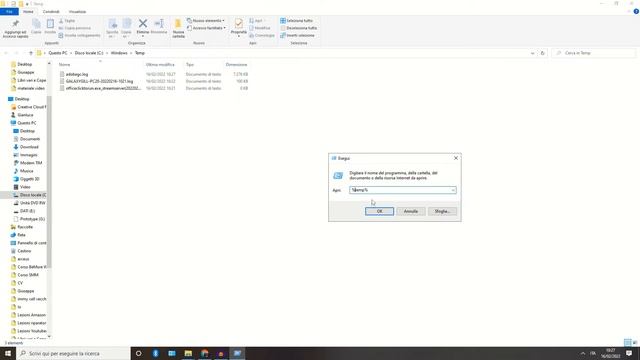Sort by the Dimensione column header
The image size is (640, 360).
pyautogui.click(x=236, y=64)
